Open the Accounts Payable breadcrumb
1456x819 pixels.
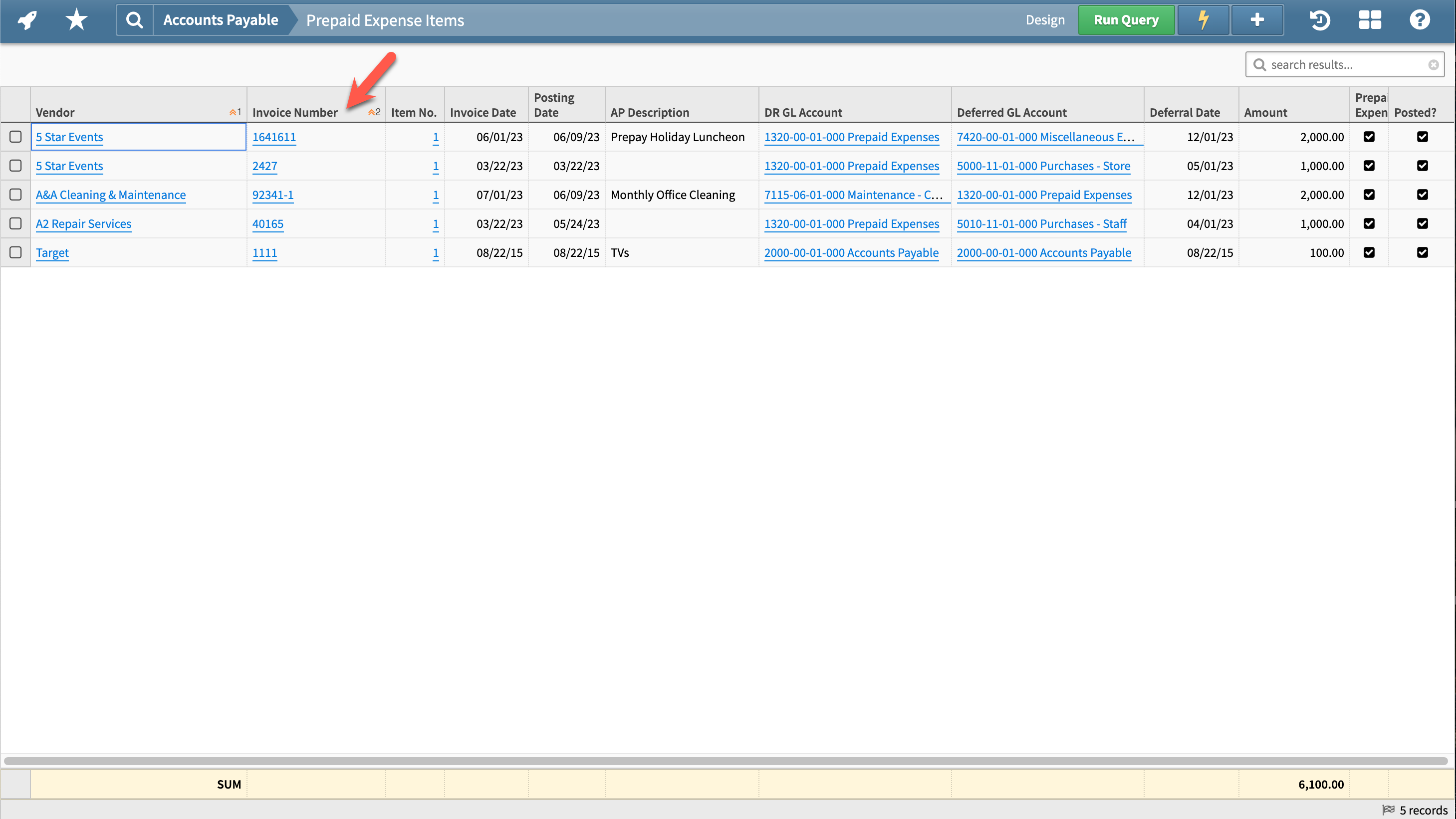click(221, 19)
